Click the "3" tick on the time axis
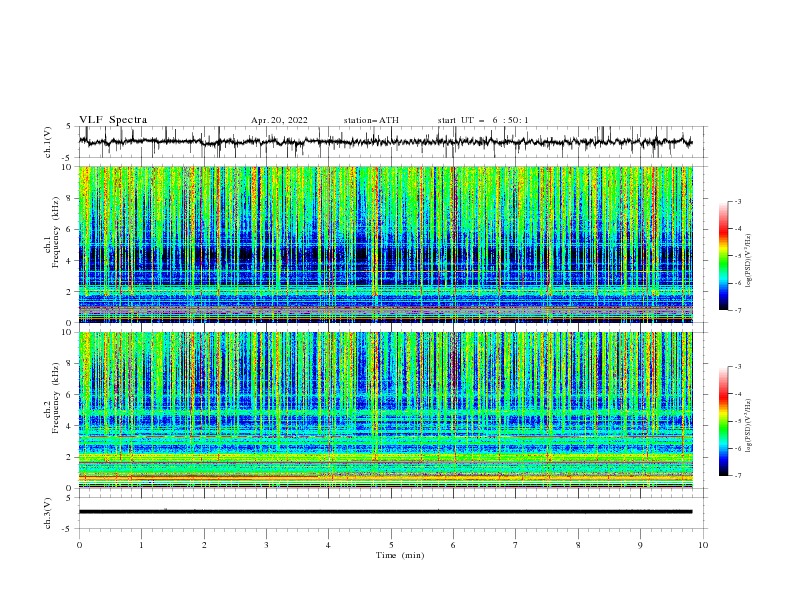This screenshot has height=612, width=792. pos(266,545)
